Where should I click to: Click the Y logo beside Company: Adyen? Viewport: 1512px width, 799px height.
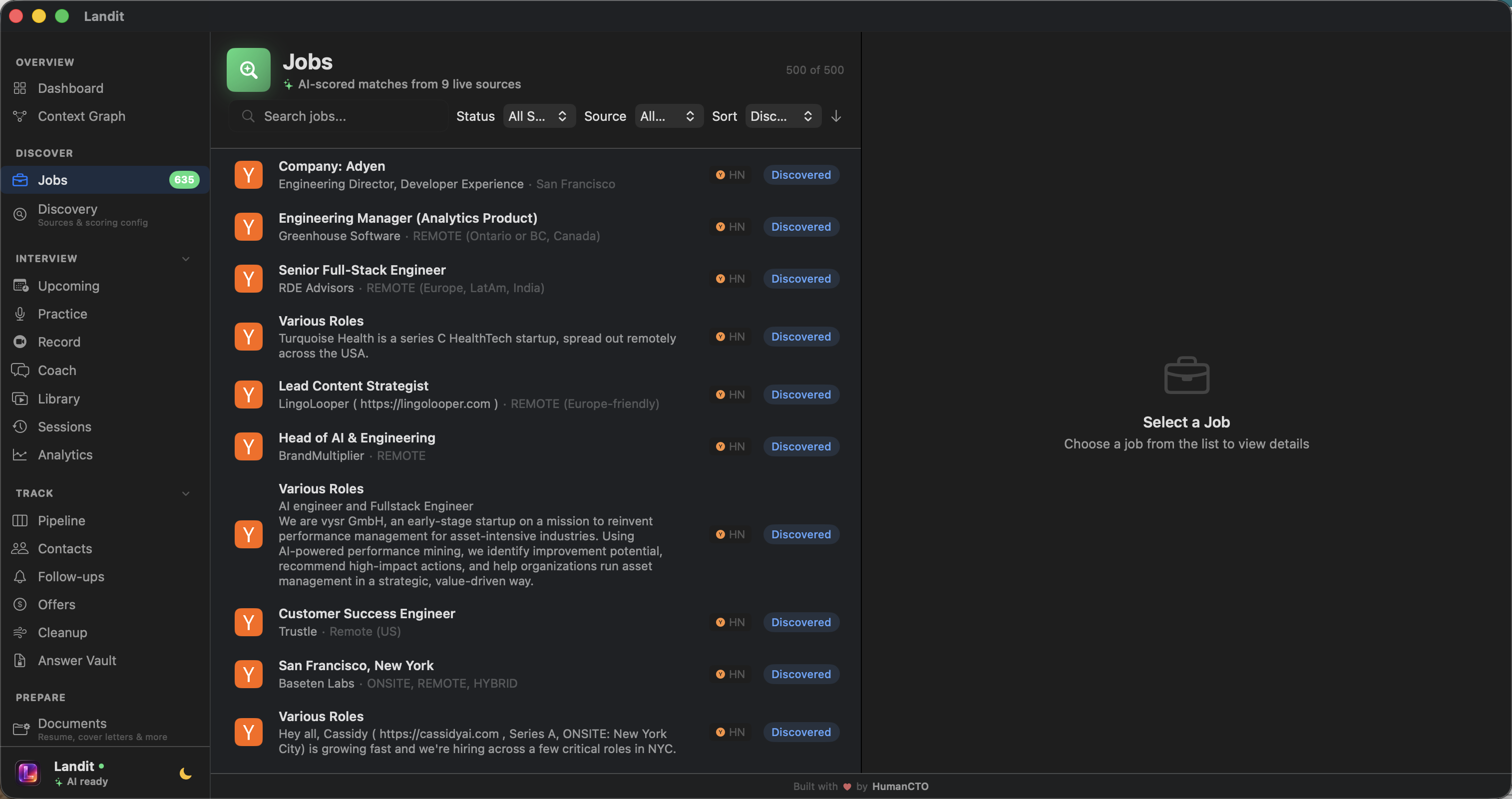coord(248,175)
